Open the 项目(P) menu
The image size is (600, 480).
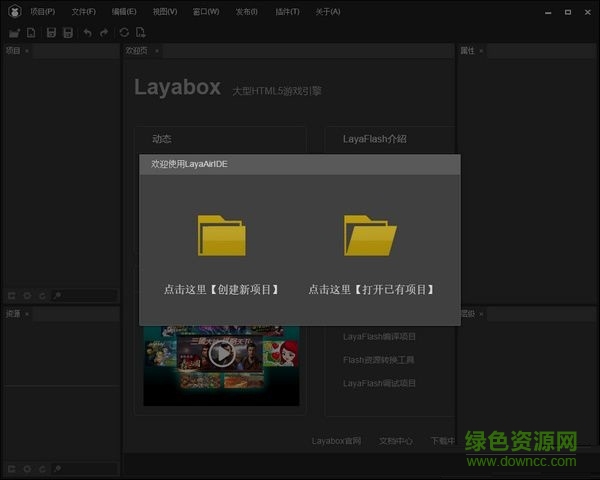coord(43,12)
